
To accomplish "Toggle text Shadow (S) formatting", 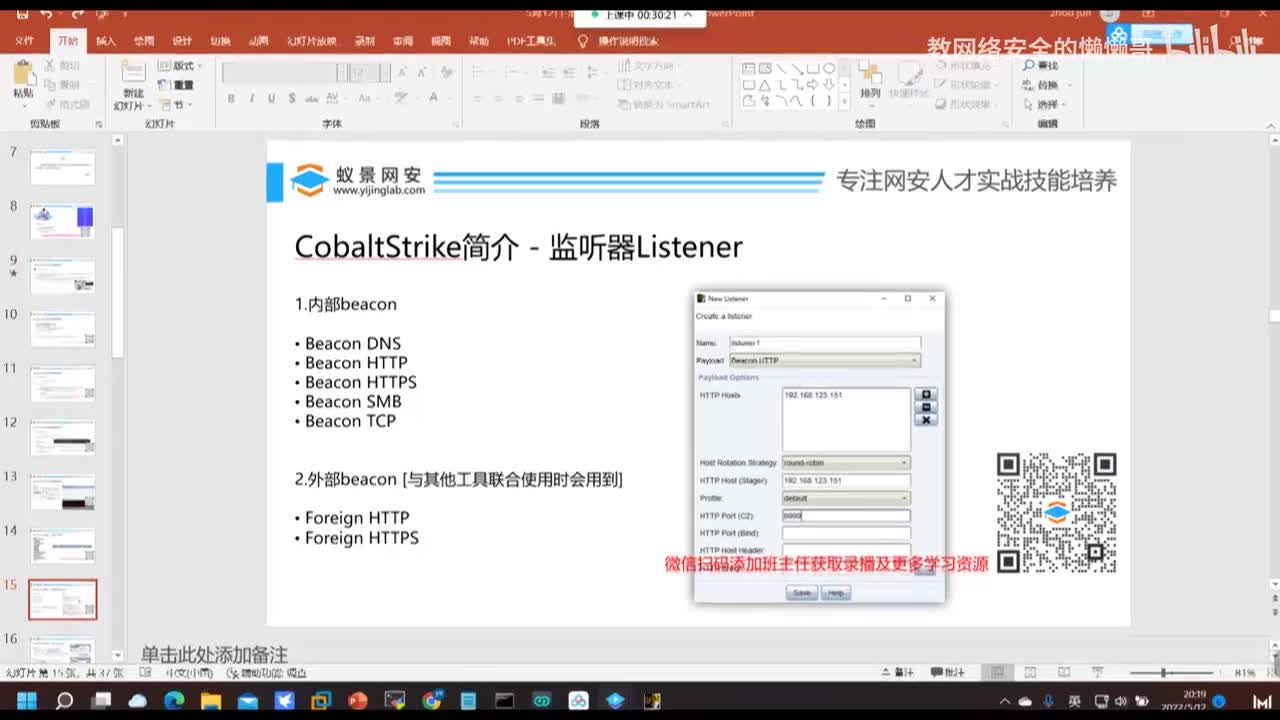I will click(291, 98).
